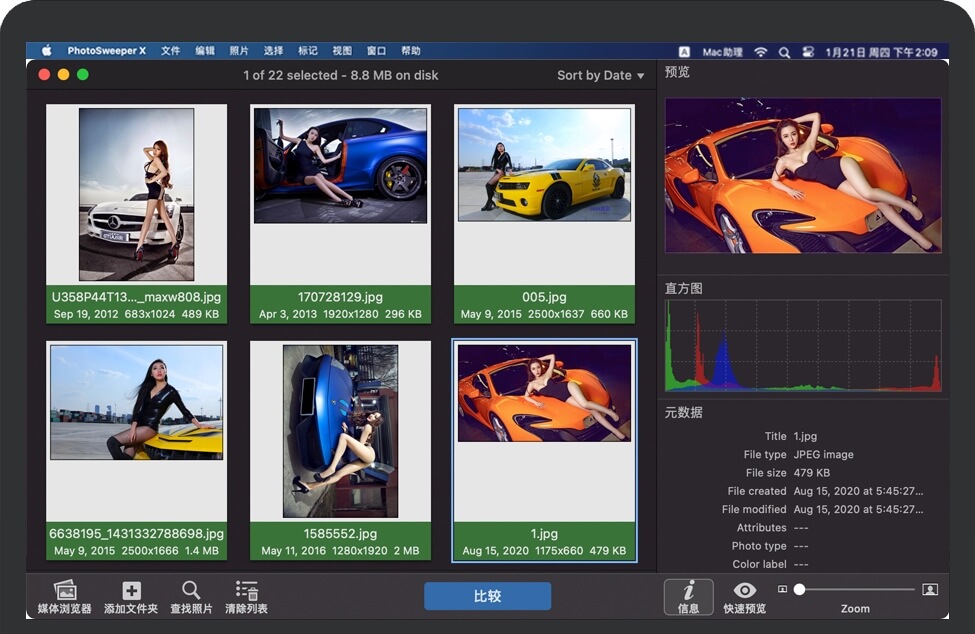Toggle selection of 005.jpg photo
This screenshot has height=634, width=975.
pos(544,190)
